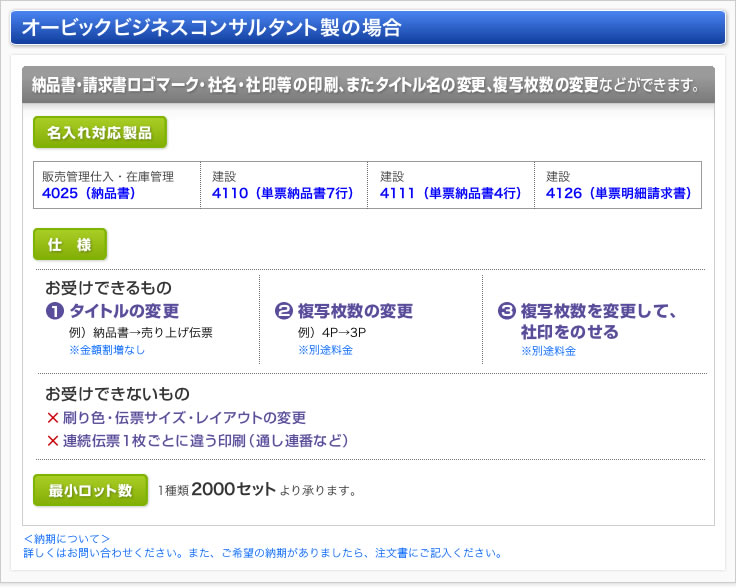
Task: Click the red X beside 連続伝票1枚ごとに
Action: pos(53,441)
